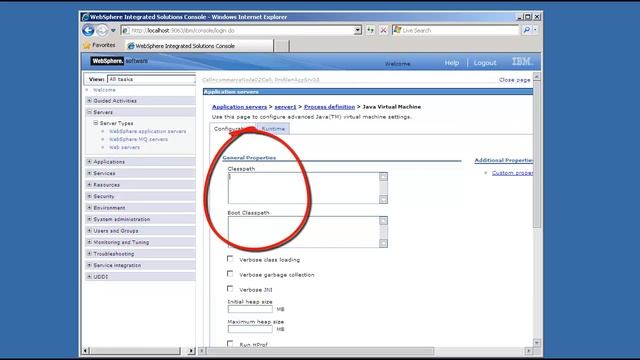640x360 pixels.
Task: Open WebSphere MQ servers link
Action: pos(138,139)
